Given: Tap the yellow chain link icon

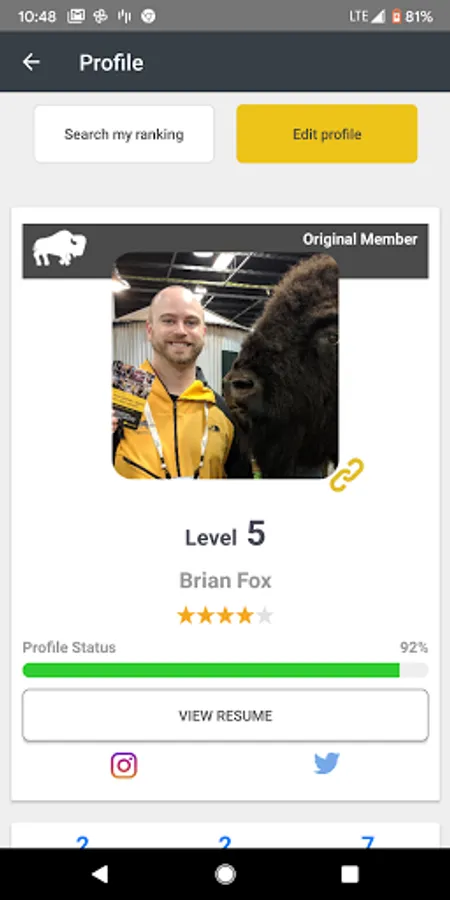Looking at the screenshot, I should click(x=347, y=475).
